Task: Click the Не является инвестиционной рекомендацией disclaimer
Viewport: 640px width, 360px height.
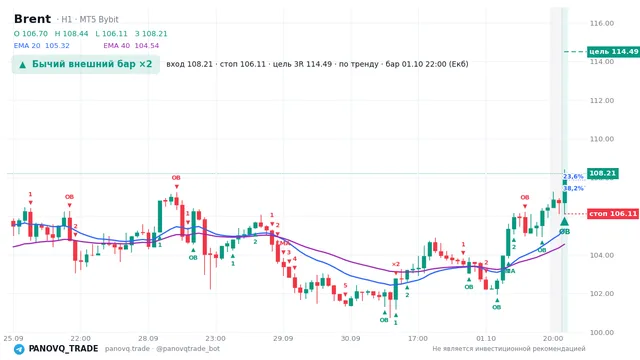Action: 509,349
